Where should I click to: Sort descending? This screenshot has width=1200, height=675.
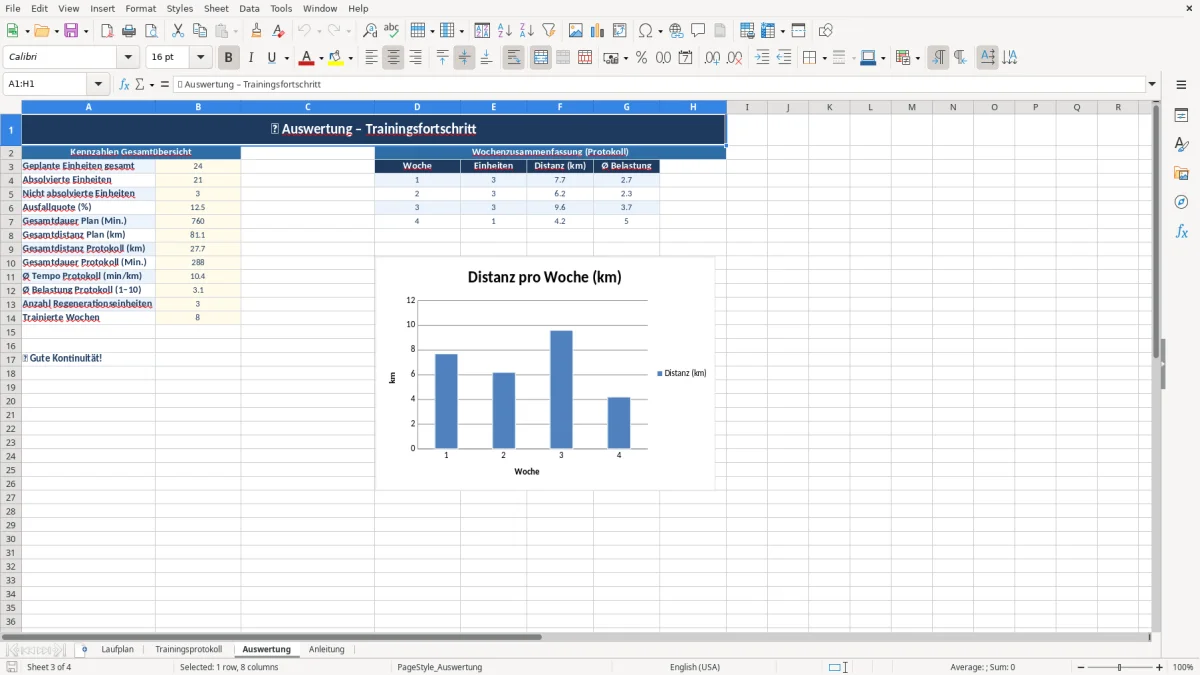pos(526,31)
